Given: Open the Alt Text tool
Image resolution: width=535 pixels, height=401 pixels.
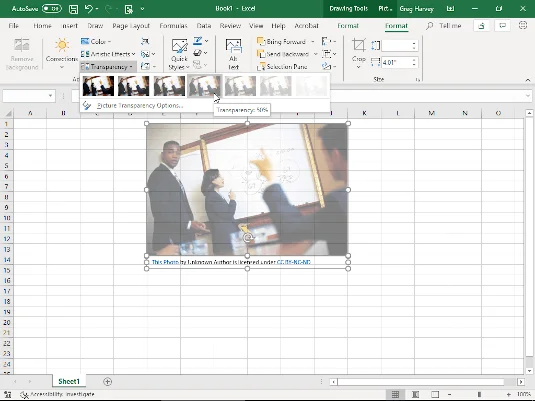Looking at the screenshot, I should [233, 54].
